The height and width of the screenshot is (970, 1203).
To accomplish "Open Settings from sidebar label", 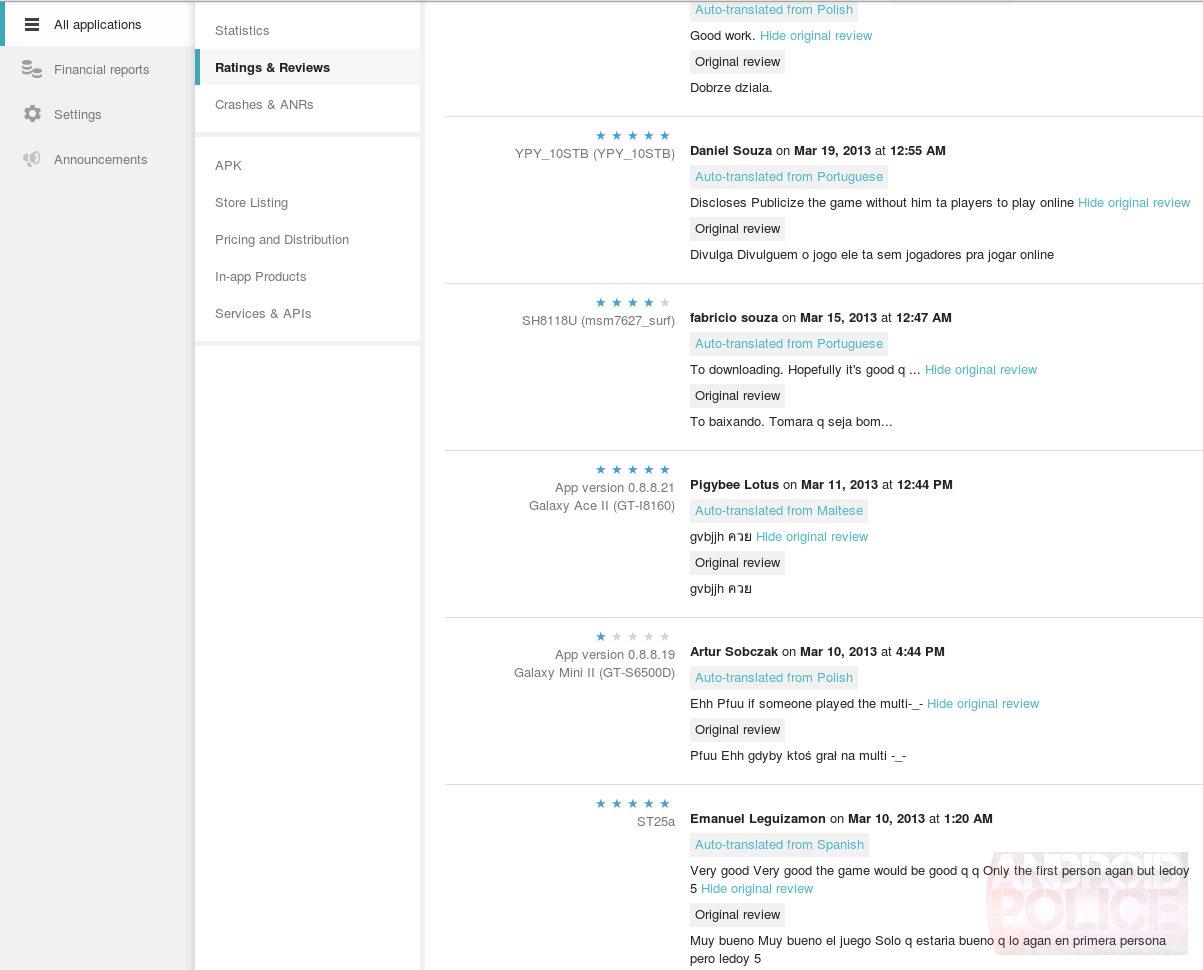I will pos(78,115).
